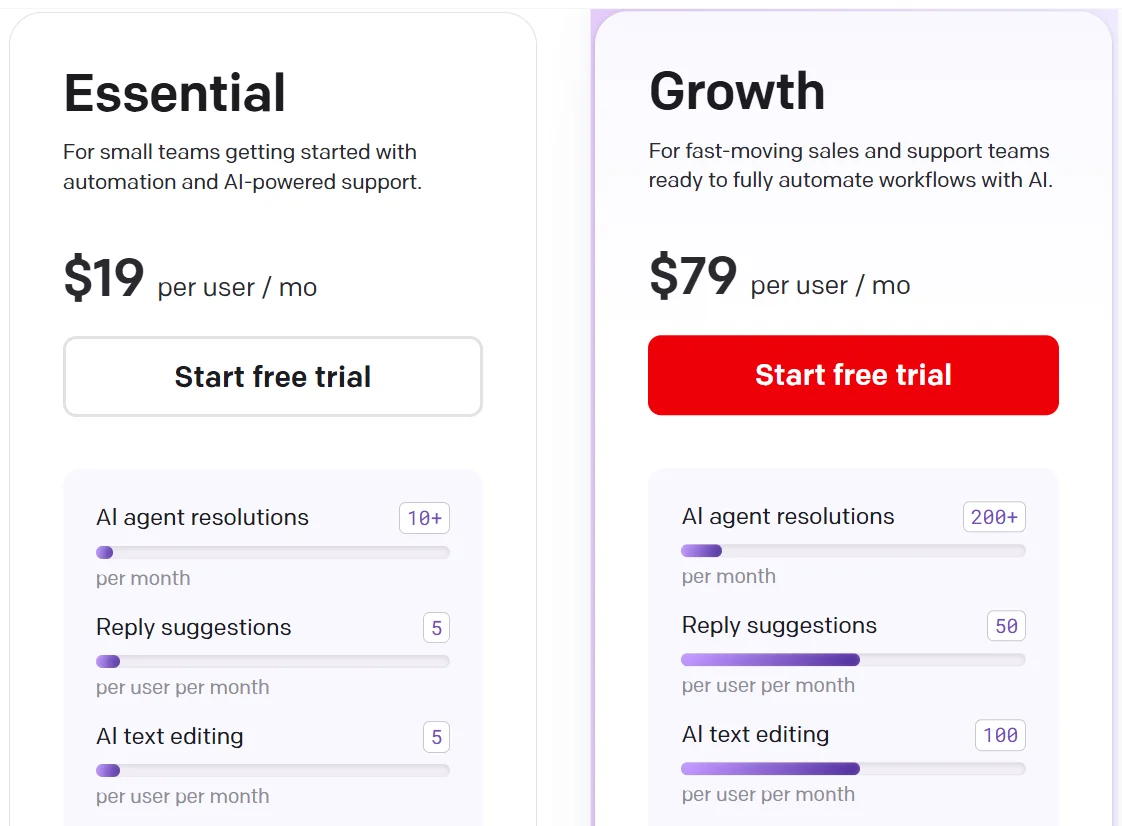Click the 100 AI text editing badge
Screen dimensions: 1122x826
(x=1000, y=735)
